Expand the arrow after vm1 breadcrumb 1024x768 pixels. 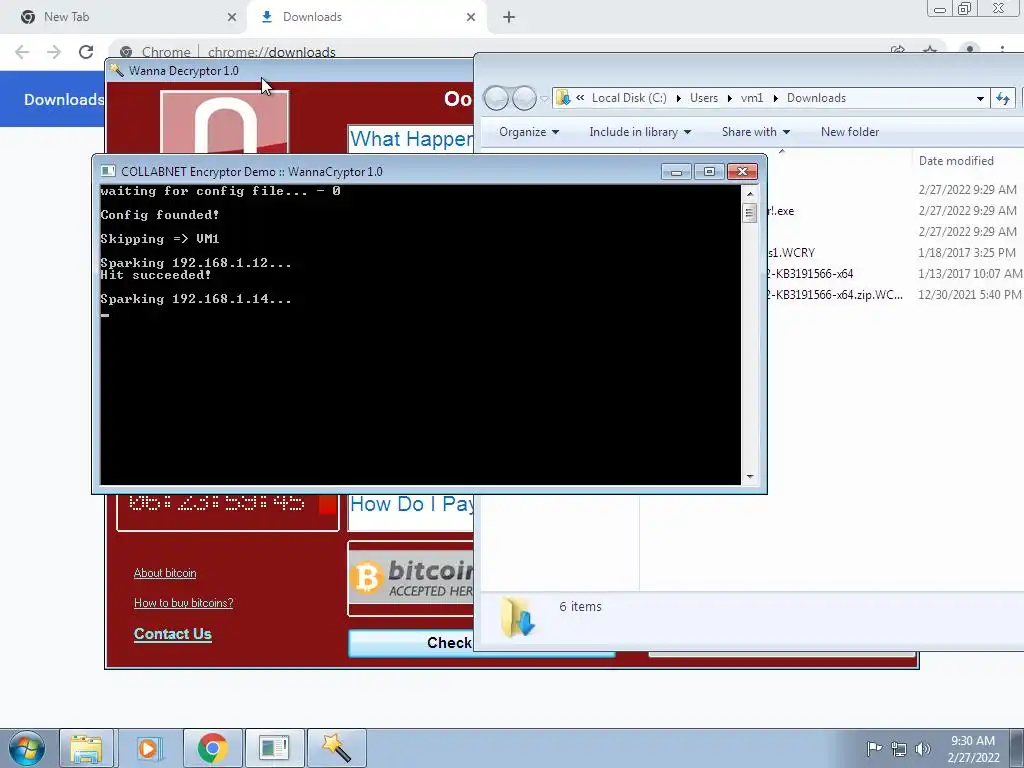coord(775,99)
